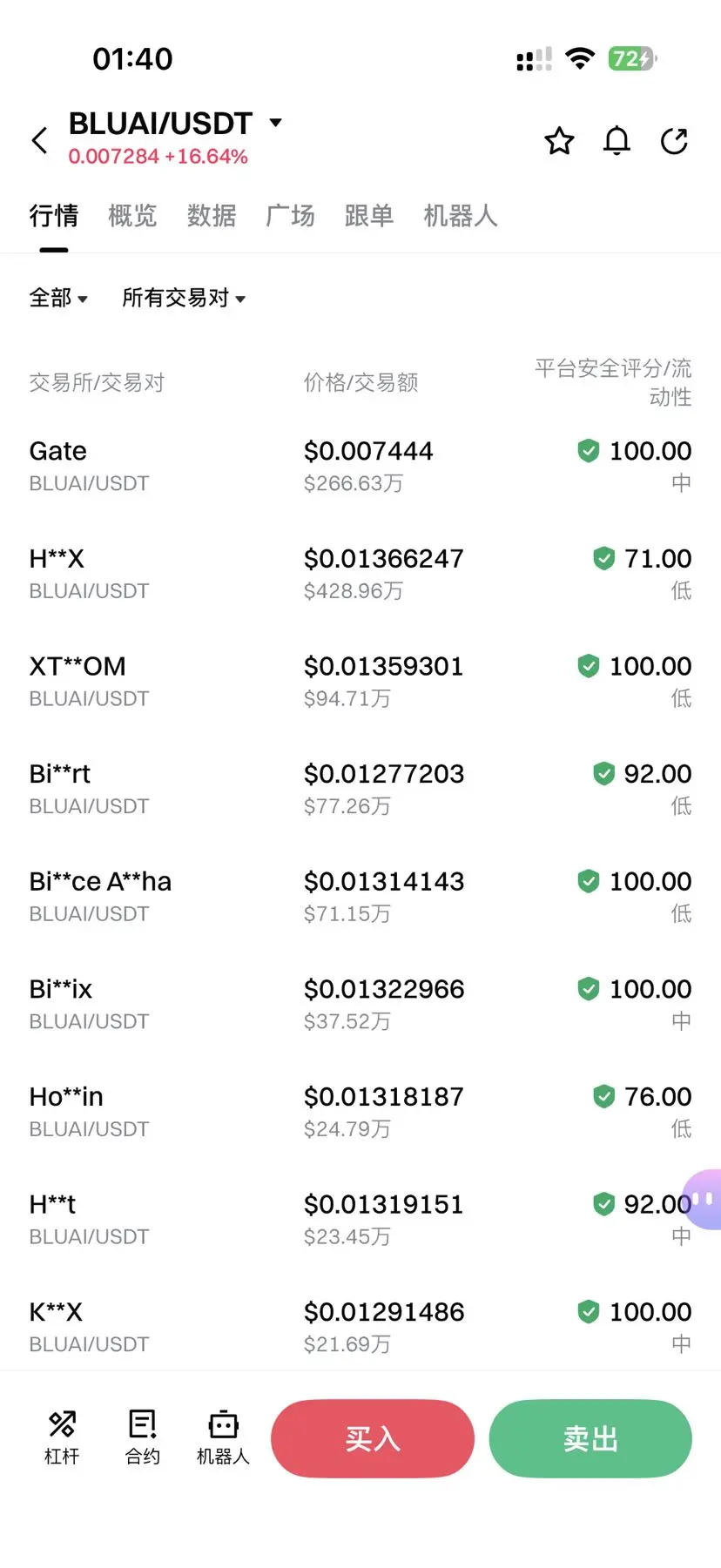Open the 广场 tab
Viewport: 721px width, 1568px height.
[290, 215]
